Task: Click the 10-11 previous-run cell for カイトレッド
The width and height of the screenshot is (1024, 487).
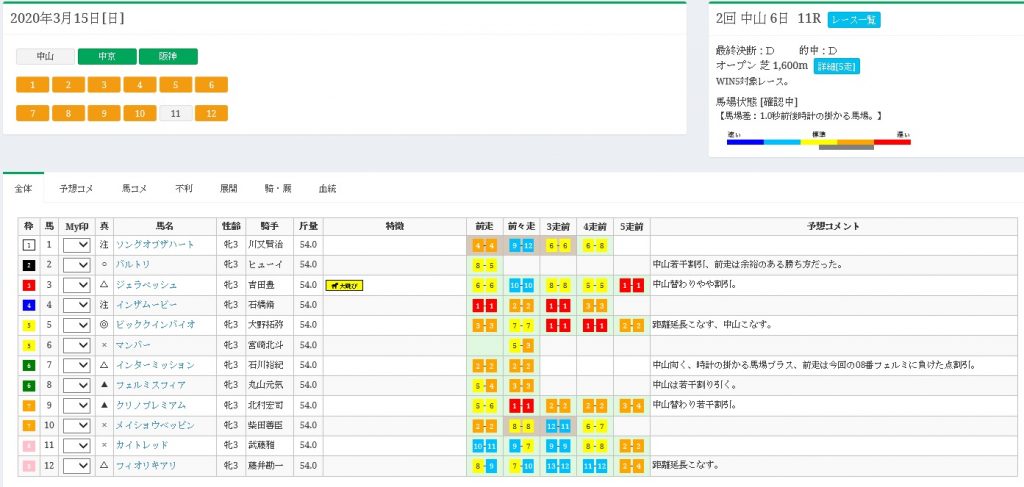Action: click(x=484, y=445)
